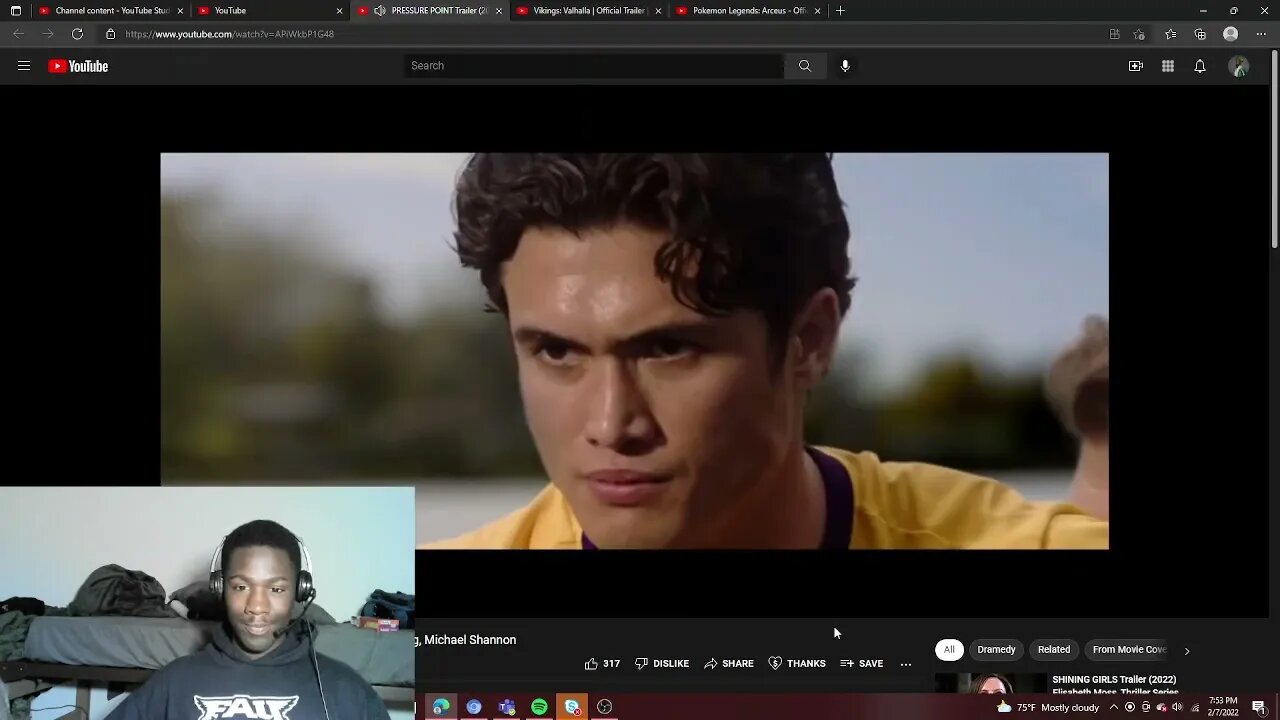Open the taskbar clock 7:53 PM
Viewport: 1280px width, 720px height.
coord(1223,707)
